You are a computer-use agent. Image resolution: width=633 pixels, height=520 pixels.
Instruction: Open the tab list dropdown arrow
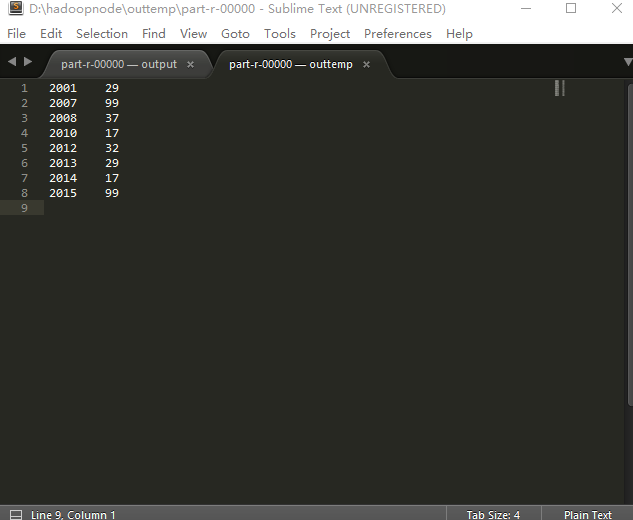click(628, 62)
